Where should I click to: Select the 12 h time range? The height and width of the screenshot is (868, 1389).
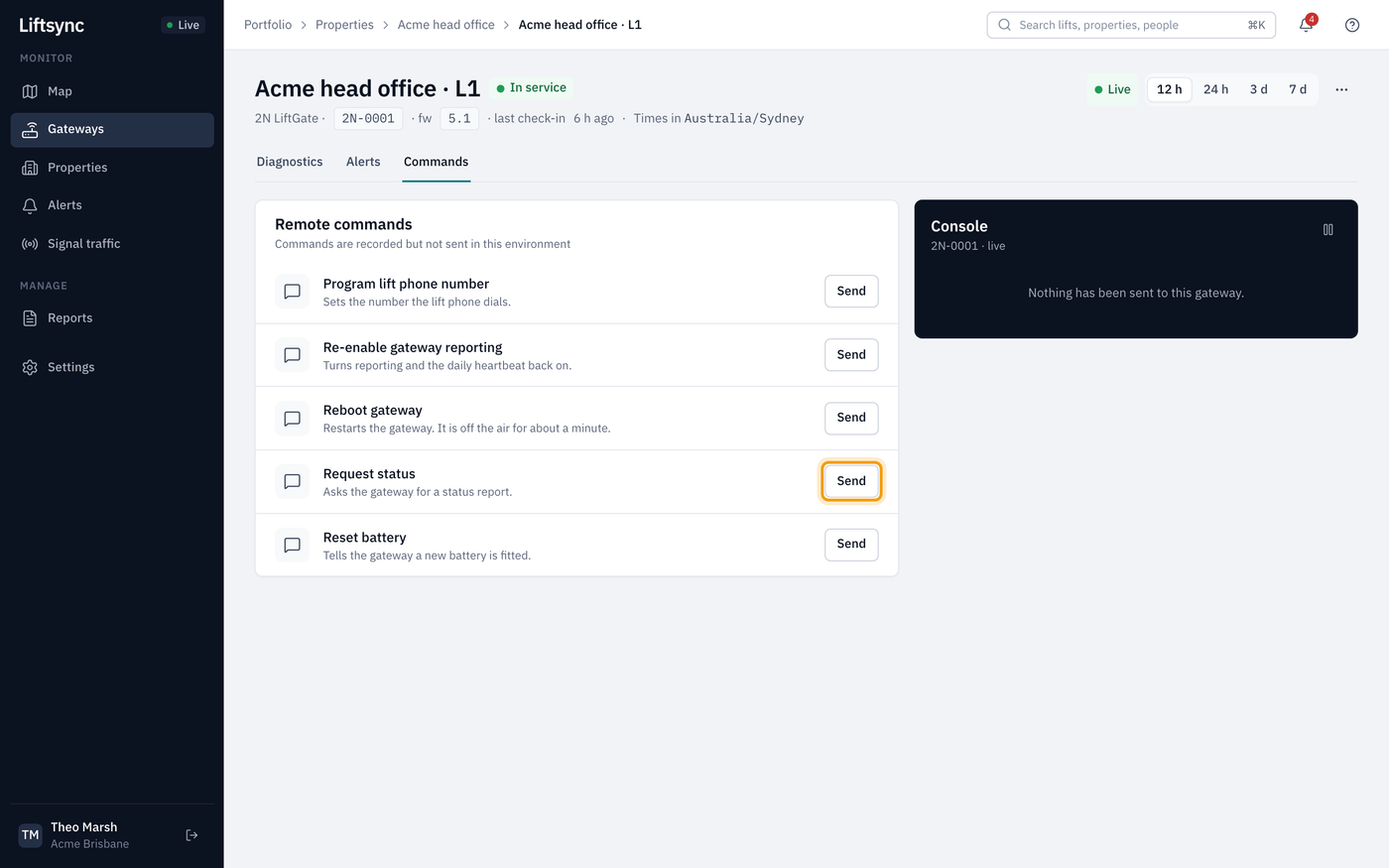click(1170, 89)
